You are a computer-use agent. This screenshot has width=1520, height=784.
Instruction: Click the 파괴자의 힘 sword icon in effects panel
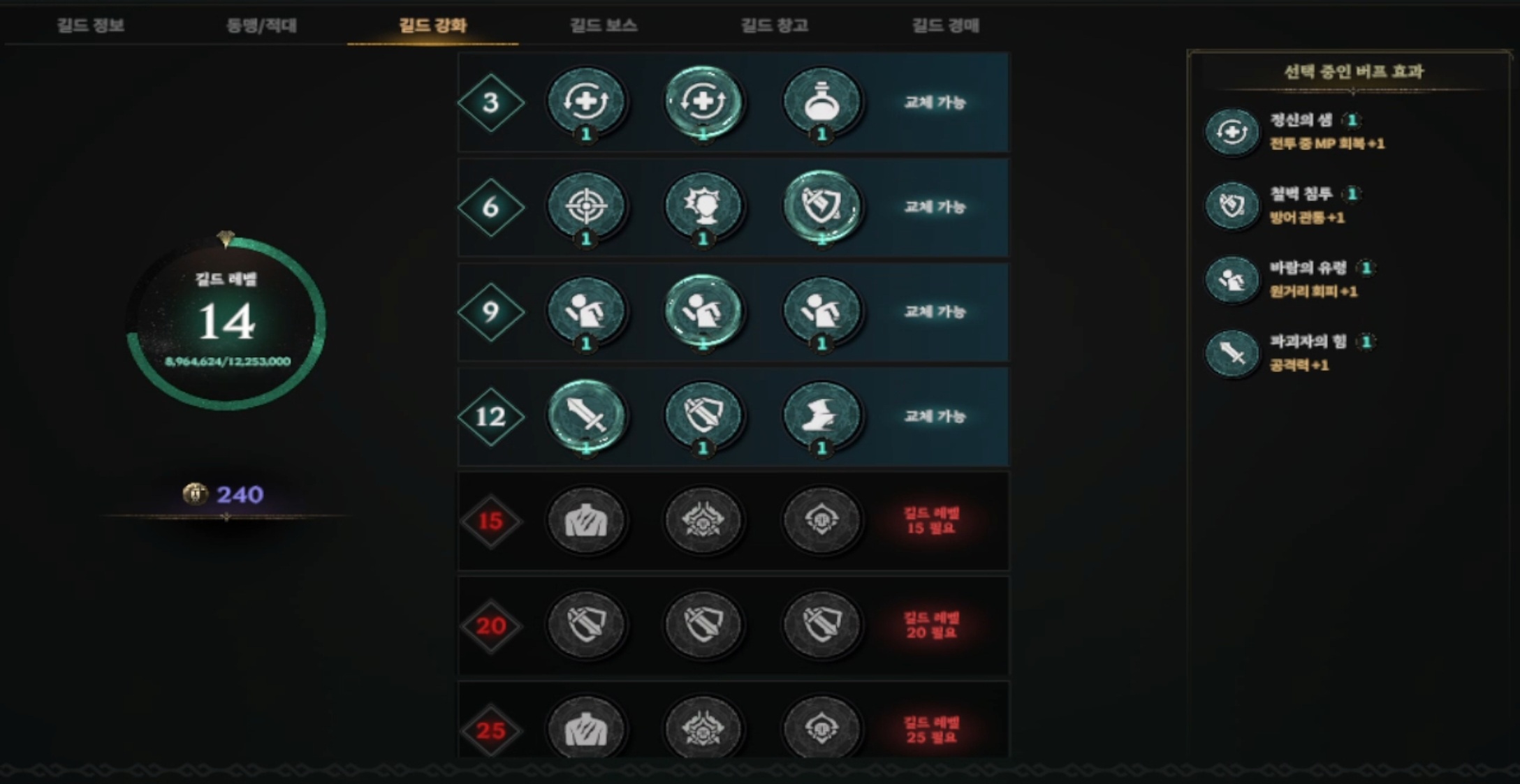point(1232,353)
